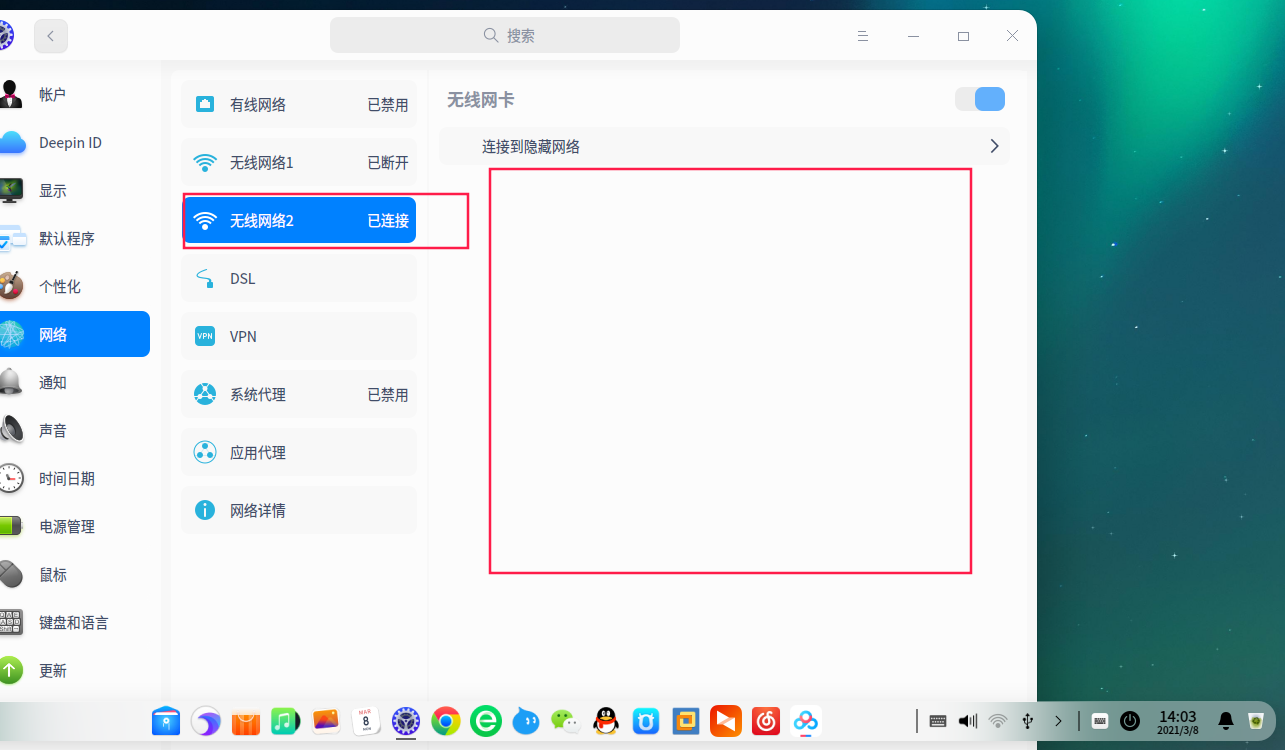Open the 默认程序 settings module
1285x750 pixels.
click(75, 238)
